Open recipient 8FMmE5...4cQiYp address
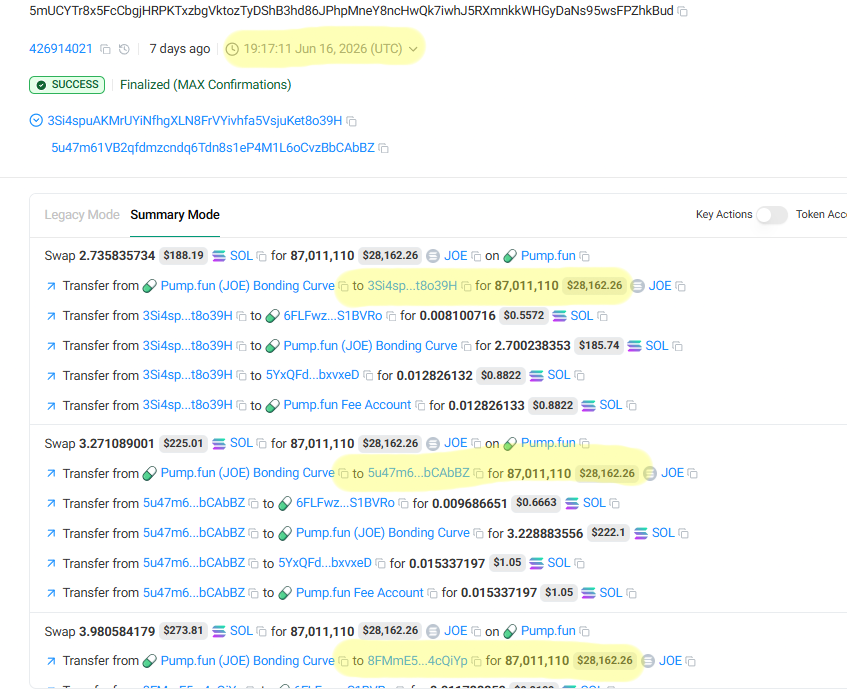 coord(417,661)
